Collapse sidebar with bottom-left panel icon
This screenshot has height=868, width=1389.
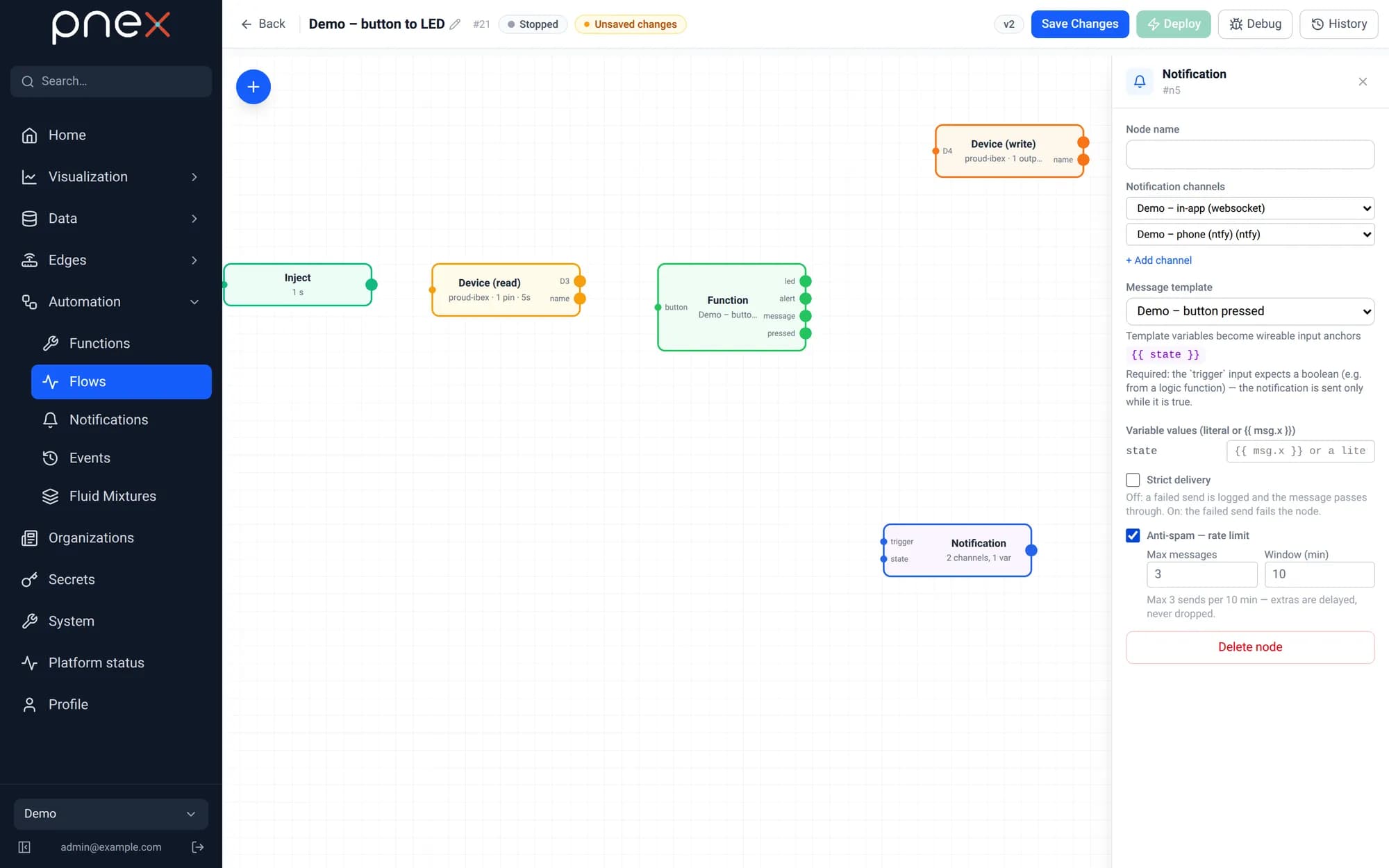pyautogui.click(x=24, y=847)
